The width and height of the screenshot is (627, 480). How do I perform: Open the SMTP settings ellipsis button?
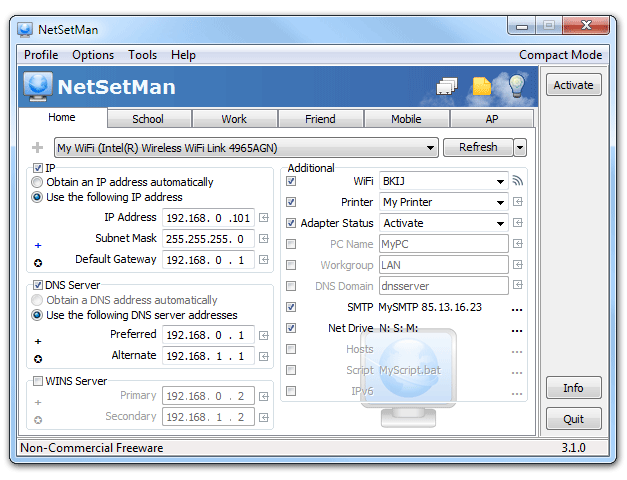pyautogui.click(x=517, y=308)
